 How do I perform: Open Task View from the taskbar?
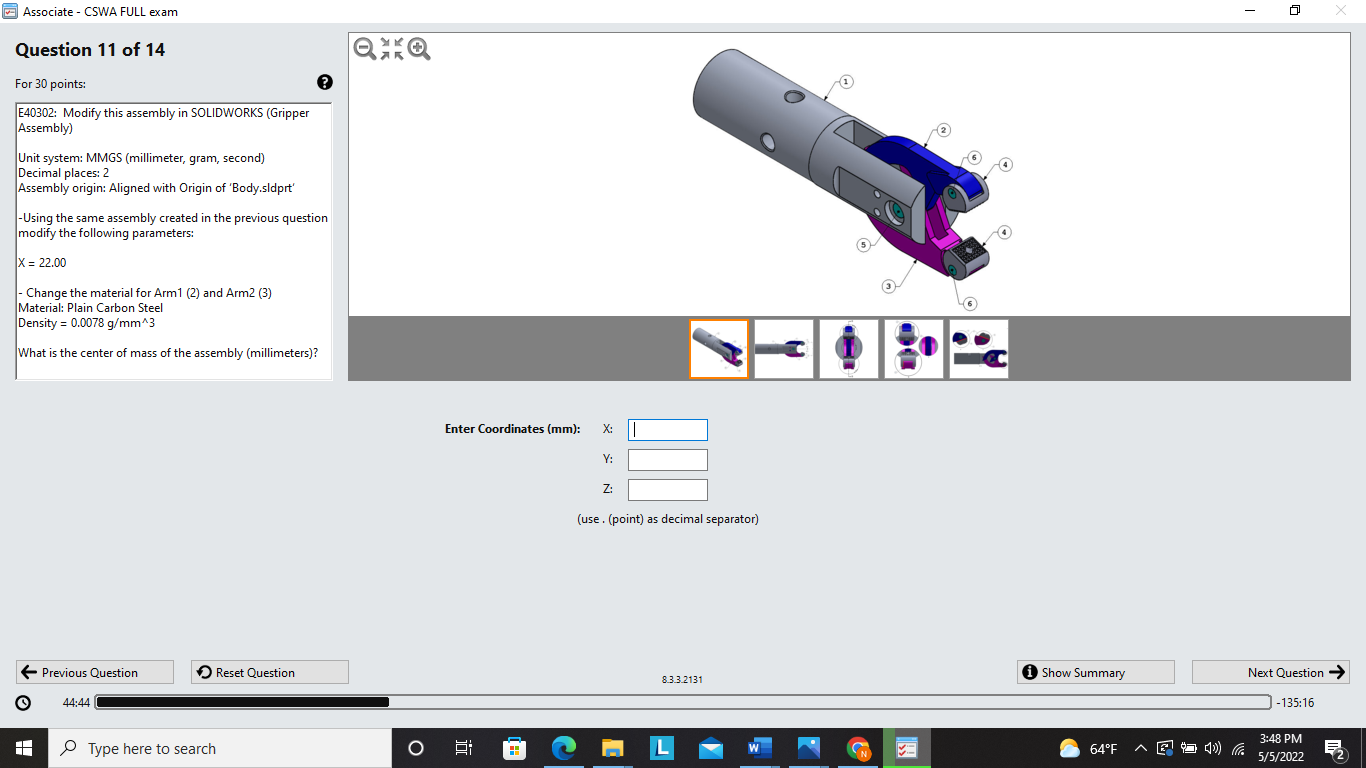coord(464,748)
